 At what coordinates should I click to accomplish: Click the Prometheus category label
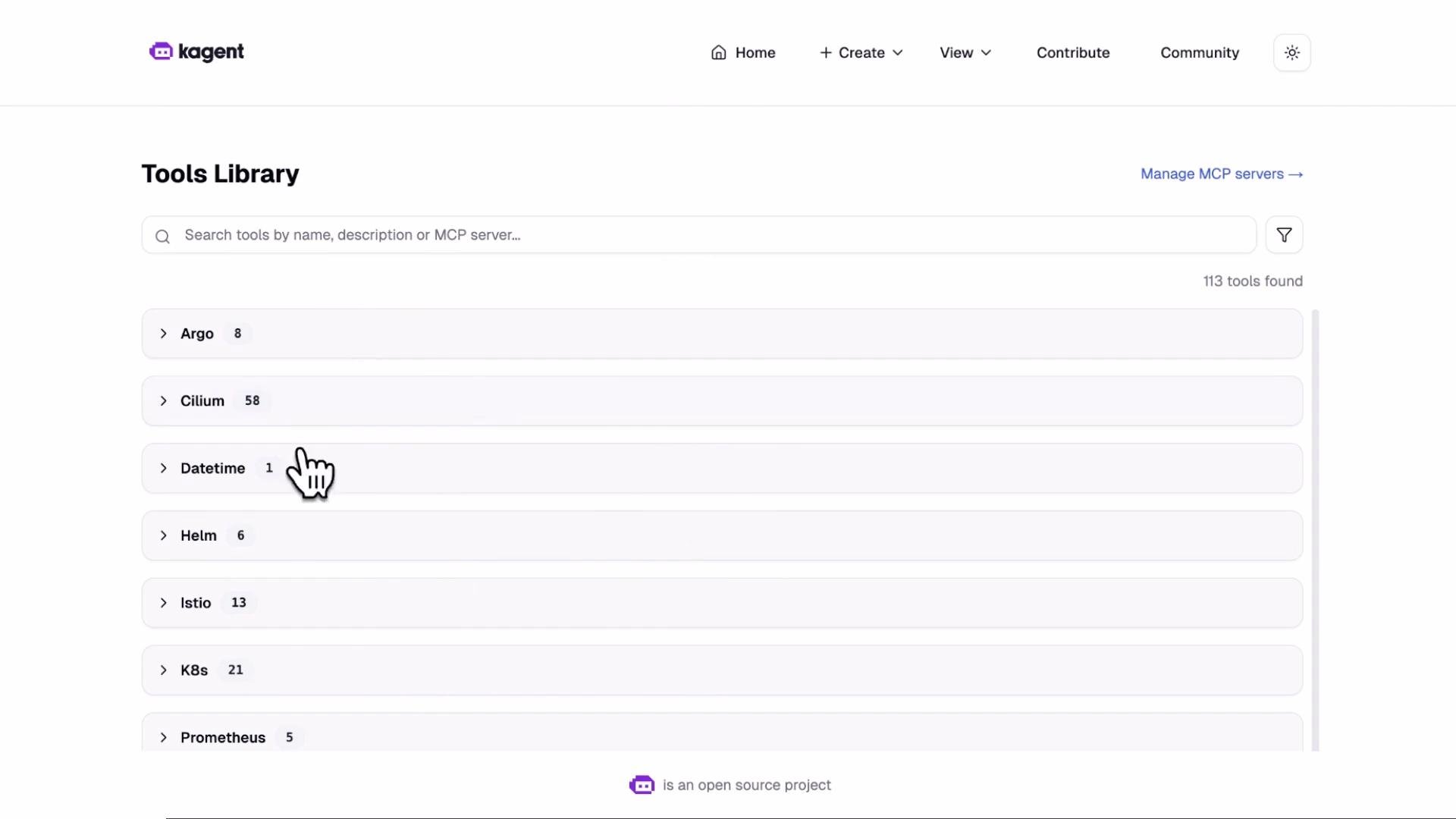pos(223,737)
